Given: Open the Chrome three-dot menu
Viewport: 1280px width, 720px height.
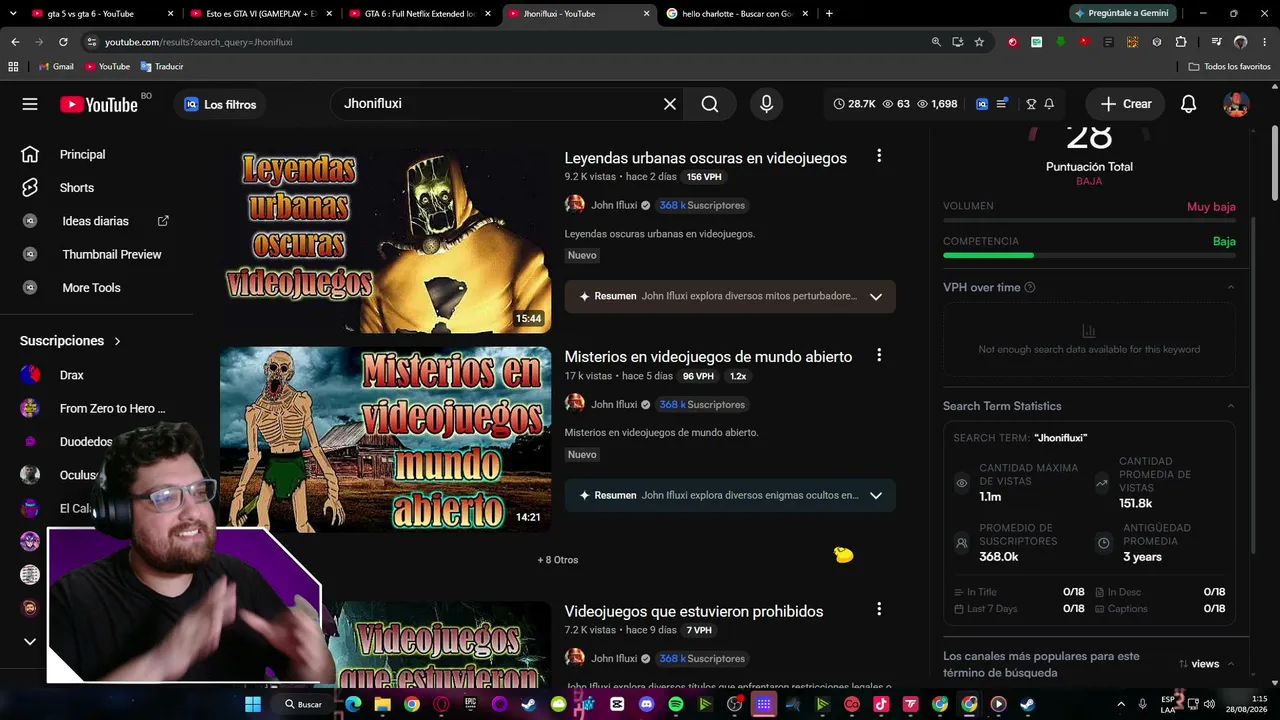Looking at the screenshot, I should [x=1265, y=42].
